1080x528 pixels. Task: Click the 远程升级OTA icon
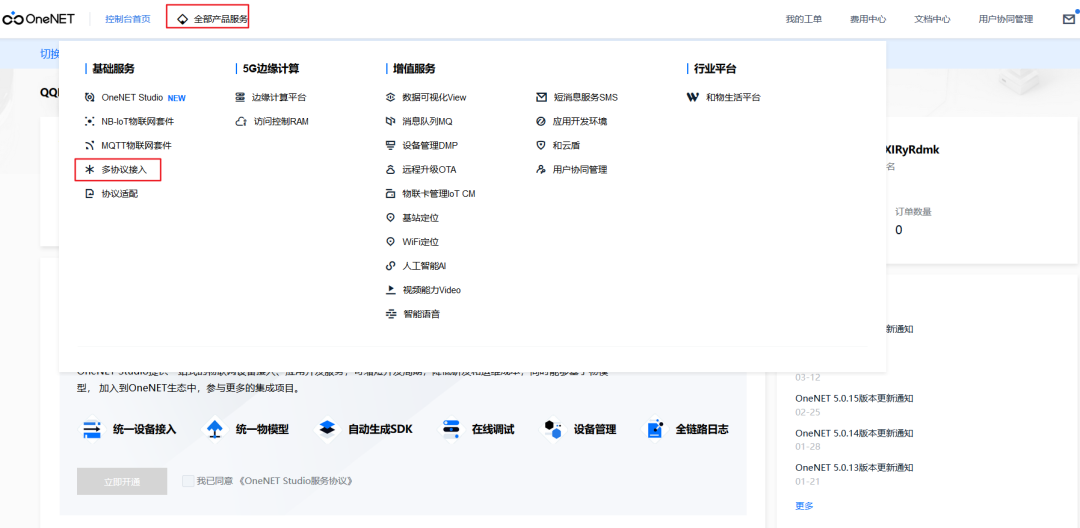coord(391,169)
